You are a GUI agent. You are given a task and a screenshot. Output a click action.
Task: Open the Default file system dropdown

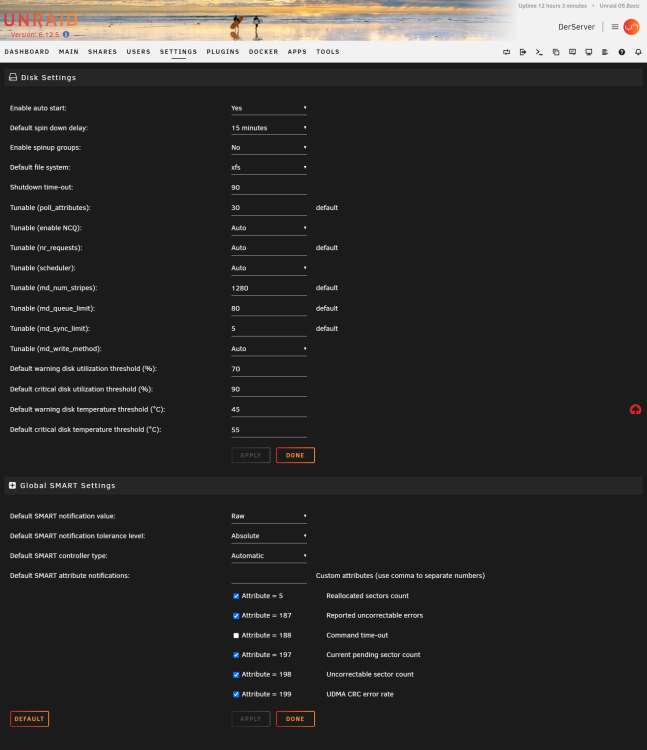pos(269,168)
